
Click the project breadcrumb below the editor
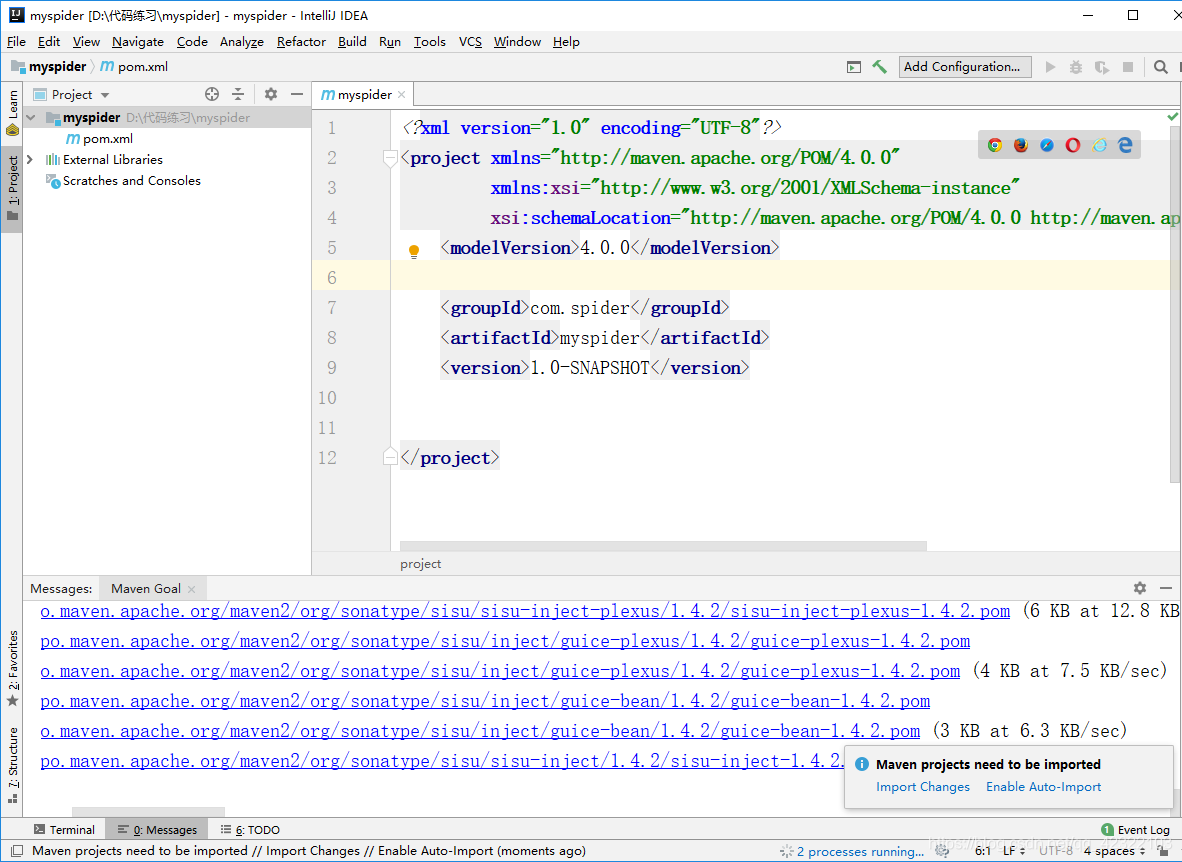tap(421, 563)
